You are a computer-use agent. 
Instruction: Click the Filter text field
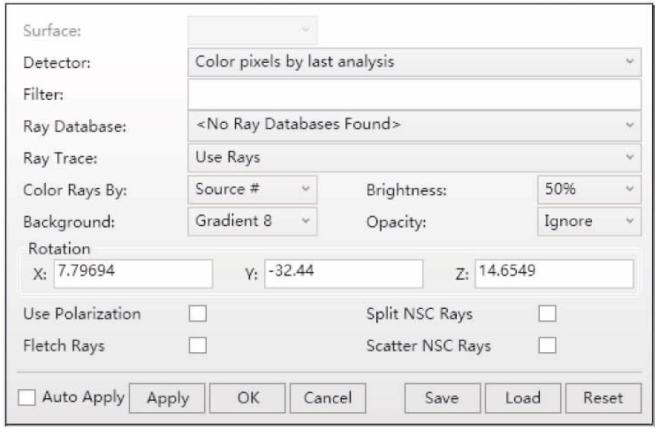[x=413, y=93]
